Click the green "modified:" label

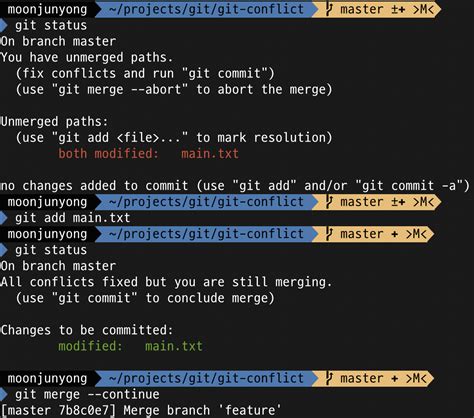coord(90,346)
